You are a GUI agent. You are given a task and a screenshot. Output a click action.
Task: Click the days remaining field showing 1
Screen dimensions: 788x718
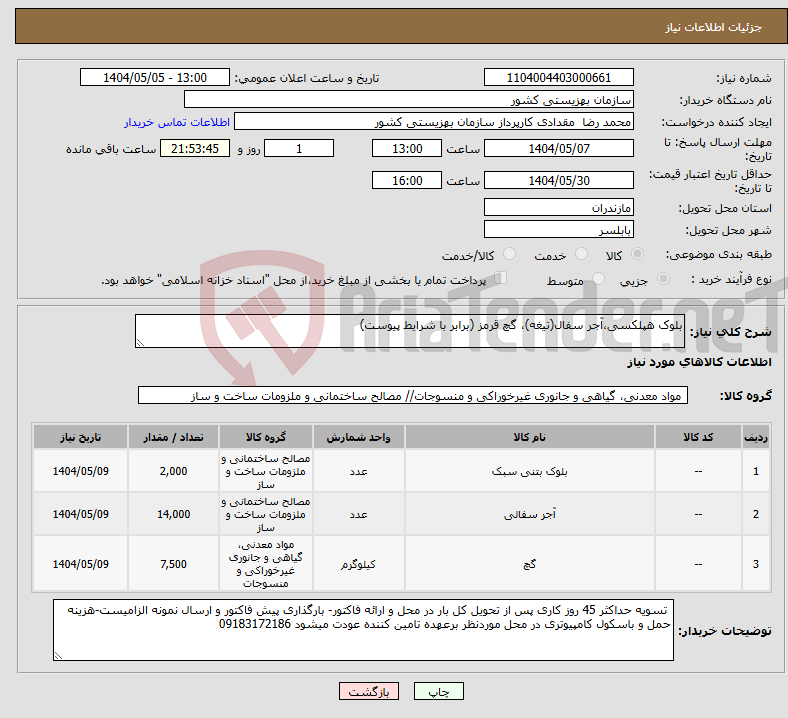click(x=299, y=148)
